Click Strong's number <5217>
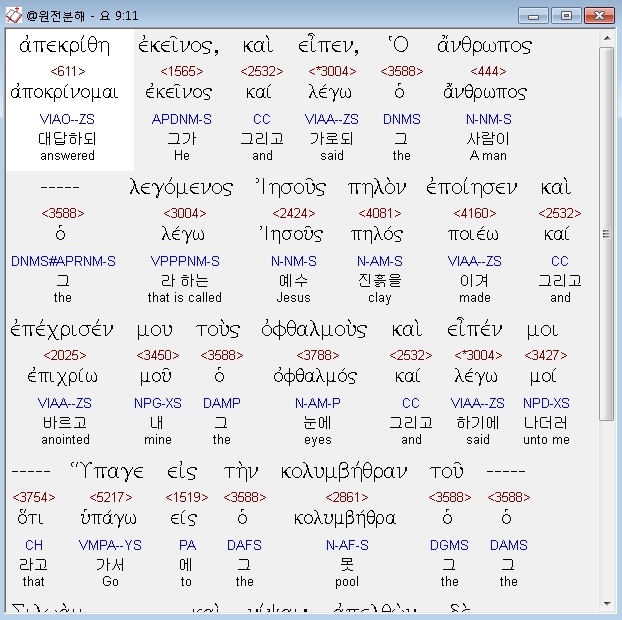Screen dimensions: 622x620 click(x=111, y=497)
